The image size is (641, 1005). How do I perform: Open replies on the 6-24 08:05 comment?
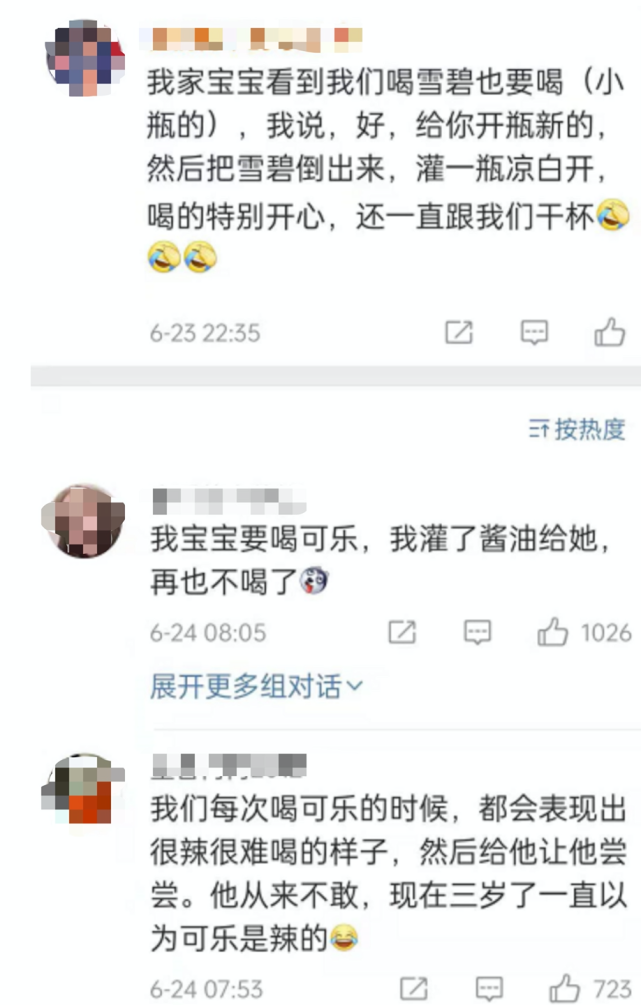point(478,632)
